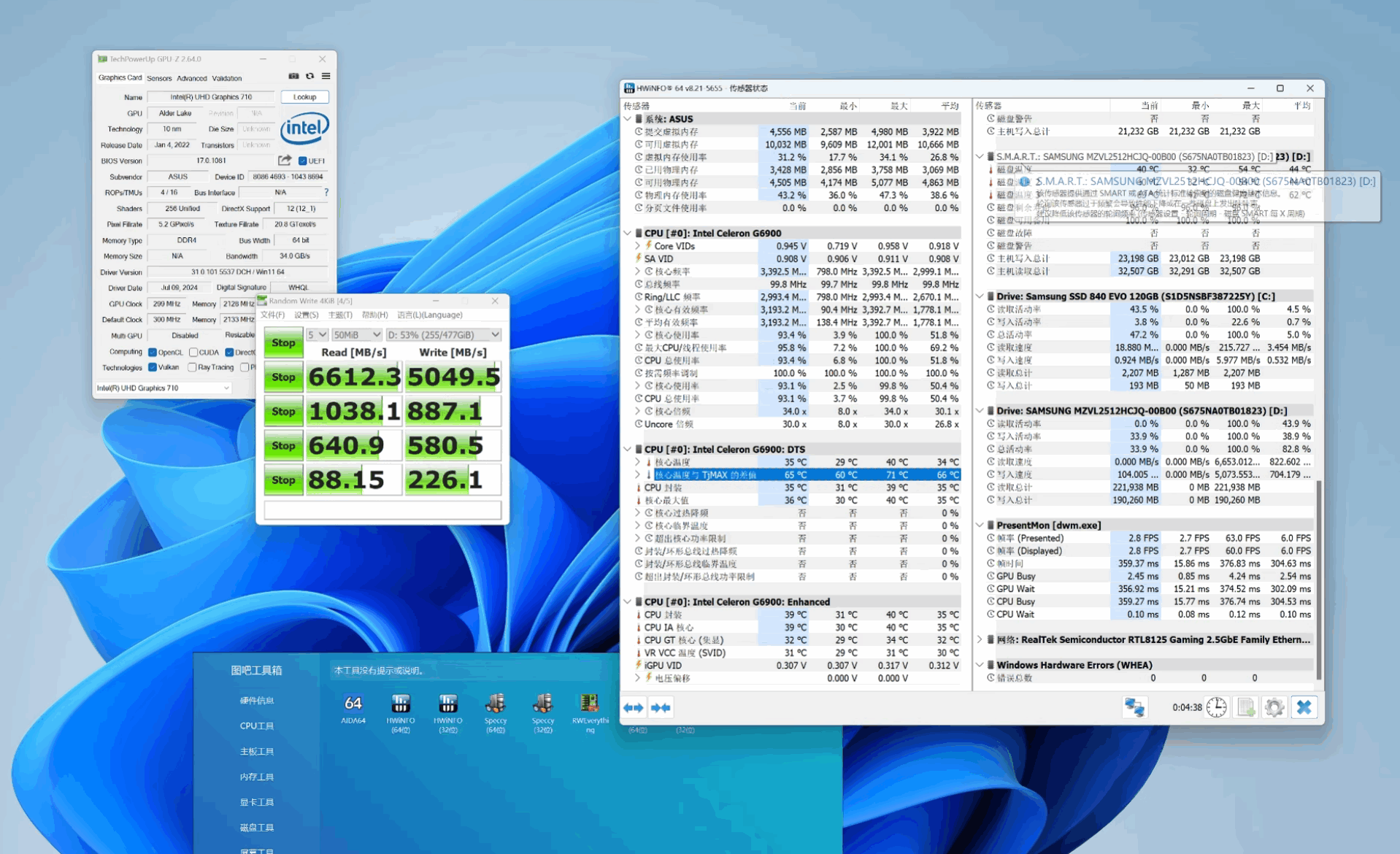Click the GPU Name field Intel(R) UHD Graphics 710
This screenshot has width=1400, height=854.
pyautogui.click(x=211, y=97)
